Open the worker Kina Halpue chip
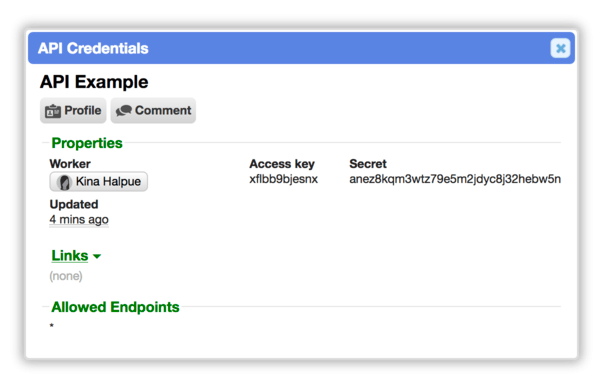The image size is (604, 381). [x=99, y=181]
